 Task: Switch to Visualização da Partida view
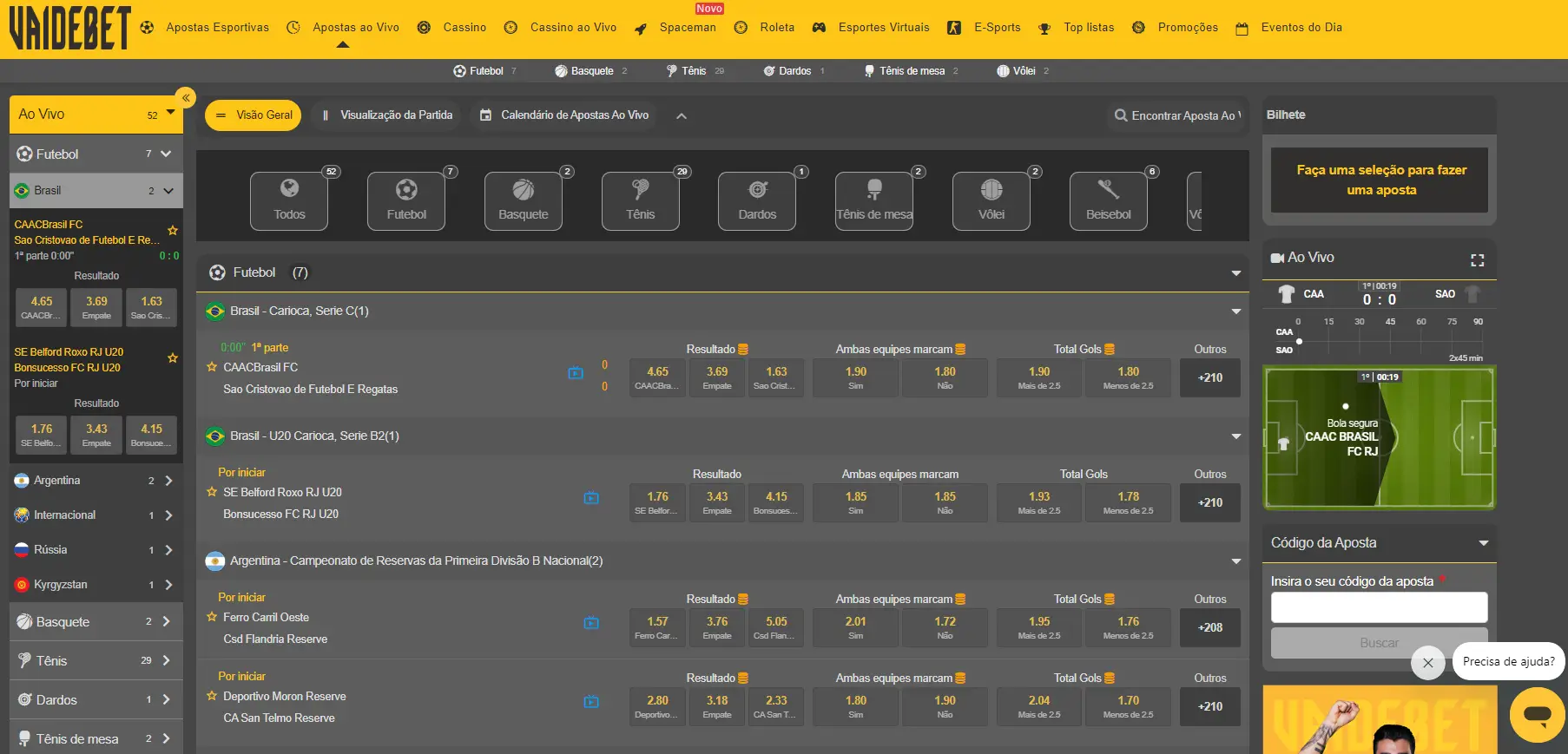pos(387,115)
